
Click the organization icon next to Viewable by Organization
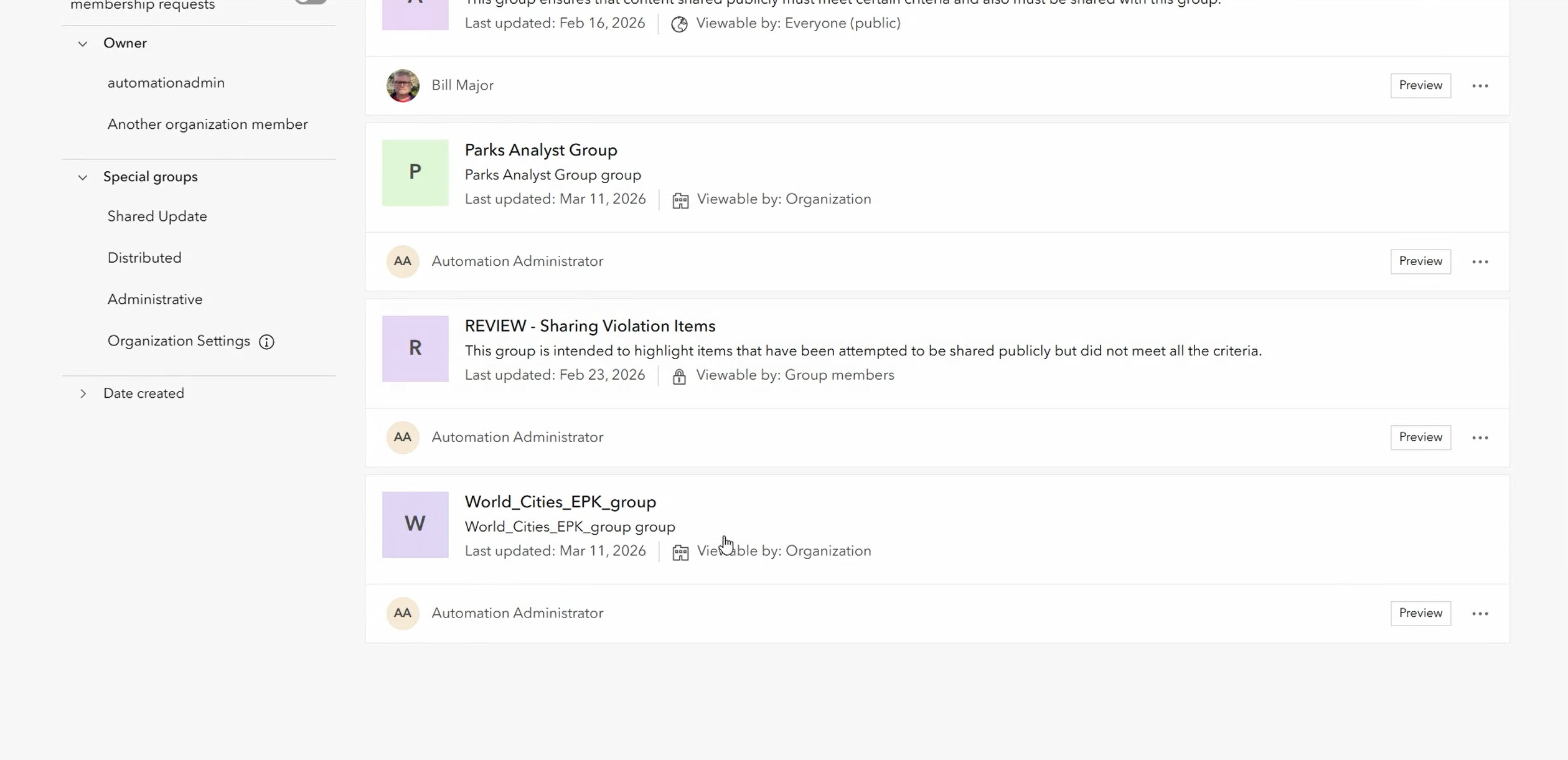pyautogui.click(x=680, y=200)
